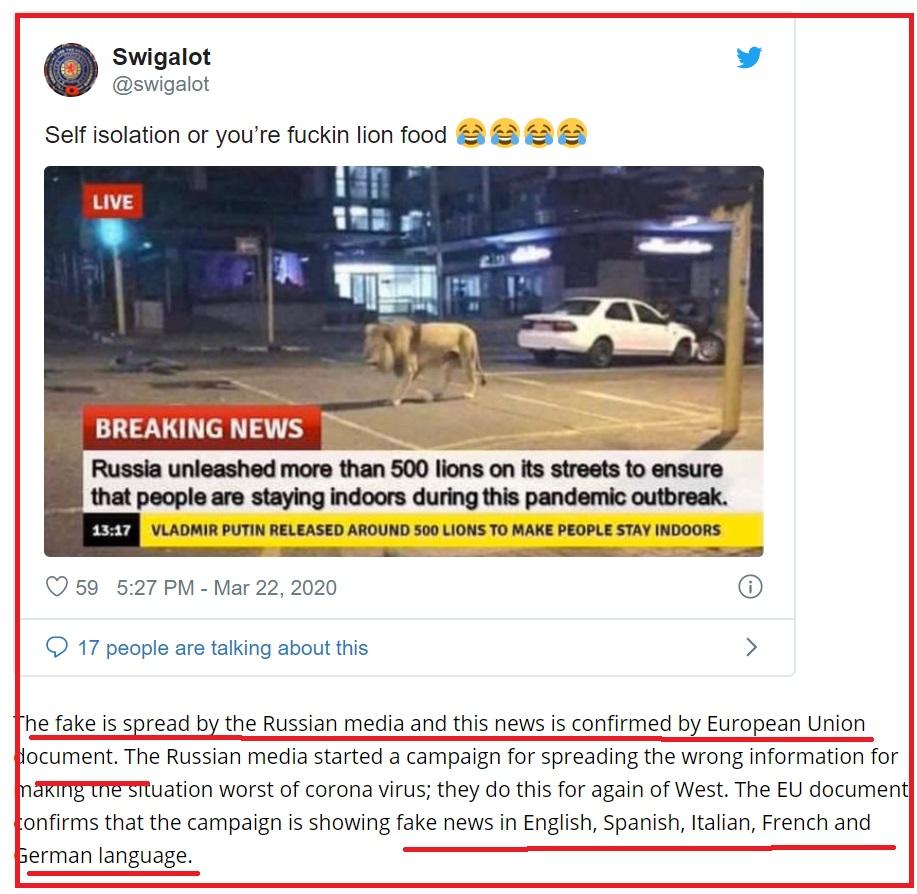Visit the @swigalot handle link
The image size is (917, 894).
coord(160,84)
